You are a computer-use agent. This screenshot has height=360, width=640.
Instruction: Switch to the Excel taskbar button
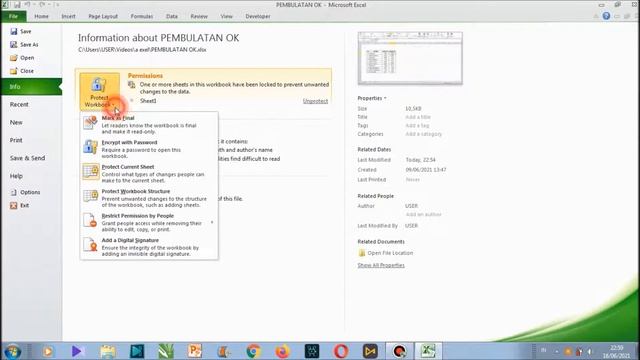click(x=428, y=351)
